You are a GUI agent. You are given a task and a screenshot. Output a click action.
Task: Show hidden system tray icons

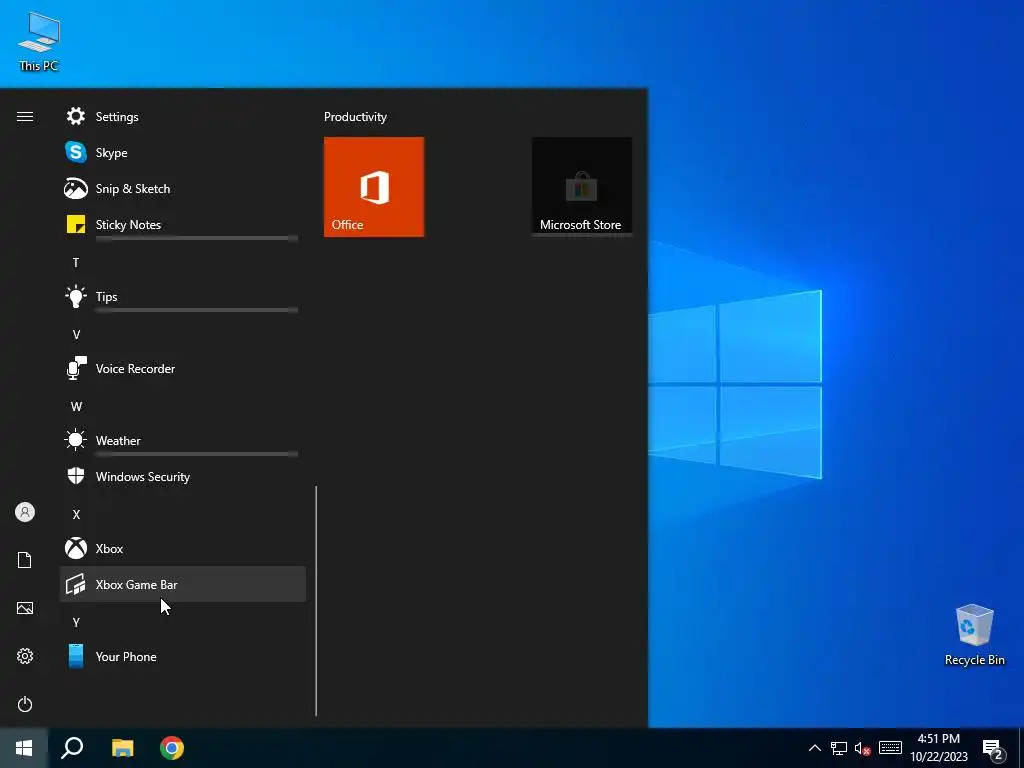[x=815, y=748]
